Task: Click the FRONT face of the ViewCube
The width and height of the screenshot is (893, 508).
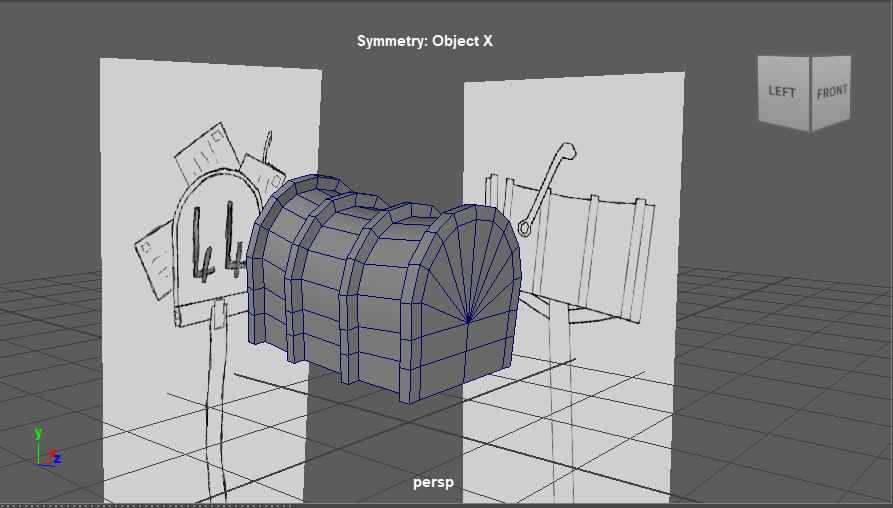Action: (x=831, y=92)
